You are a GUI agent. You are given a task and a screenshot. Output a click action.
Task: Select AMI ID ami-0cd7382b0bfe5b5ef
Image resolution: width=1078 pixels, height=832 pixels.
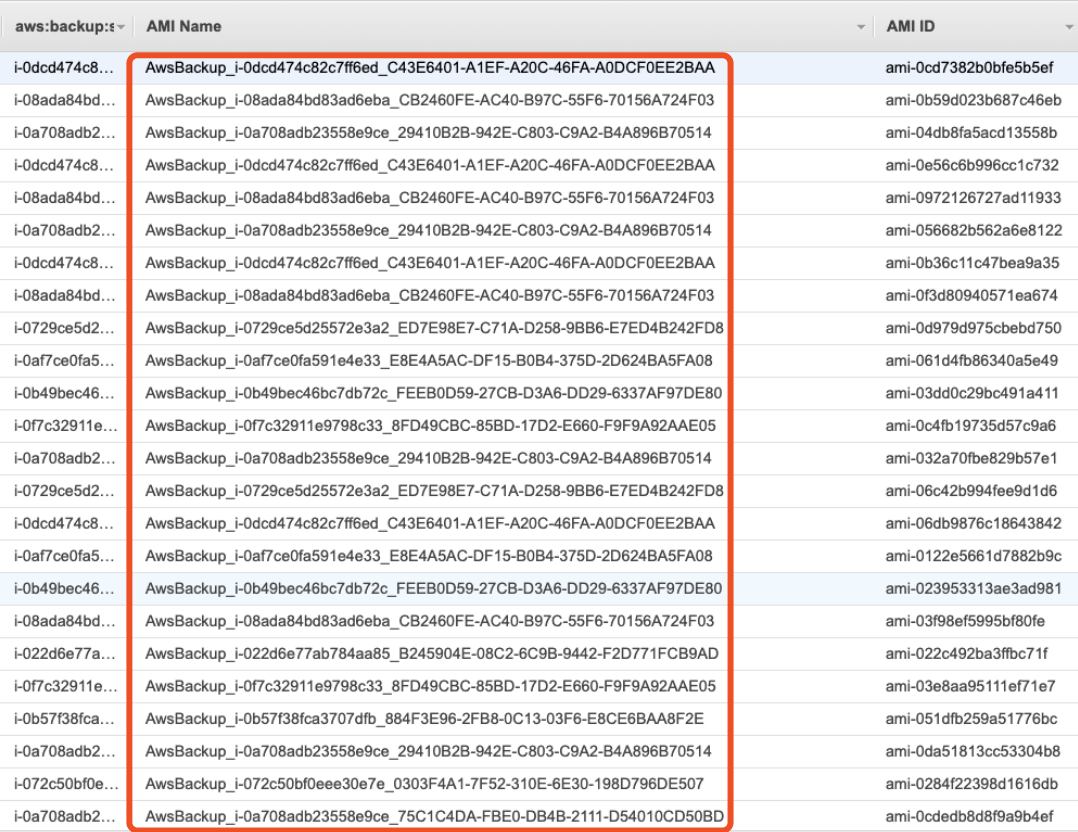969,67
